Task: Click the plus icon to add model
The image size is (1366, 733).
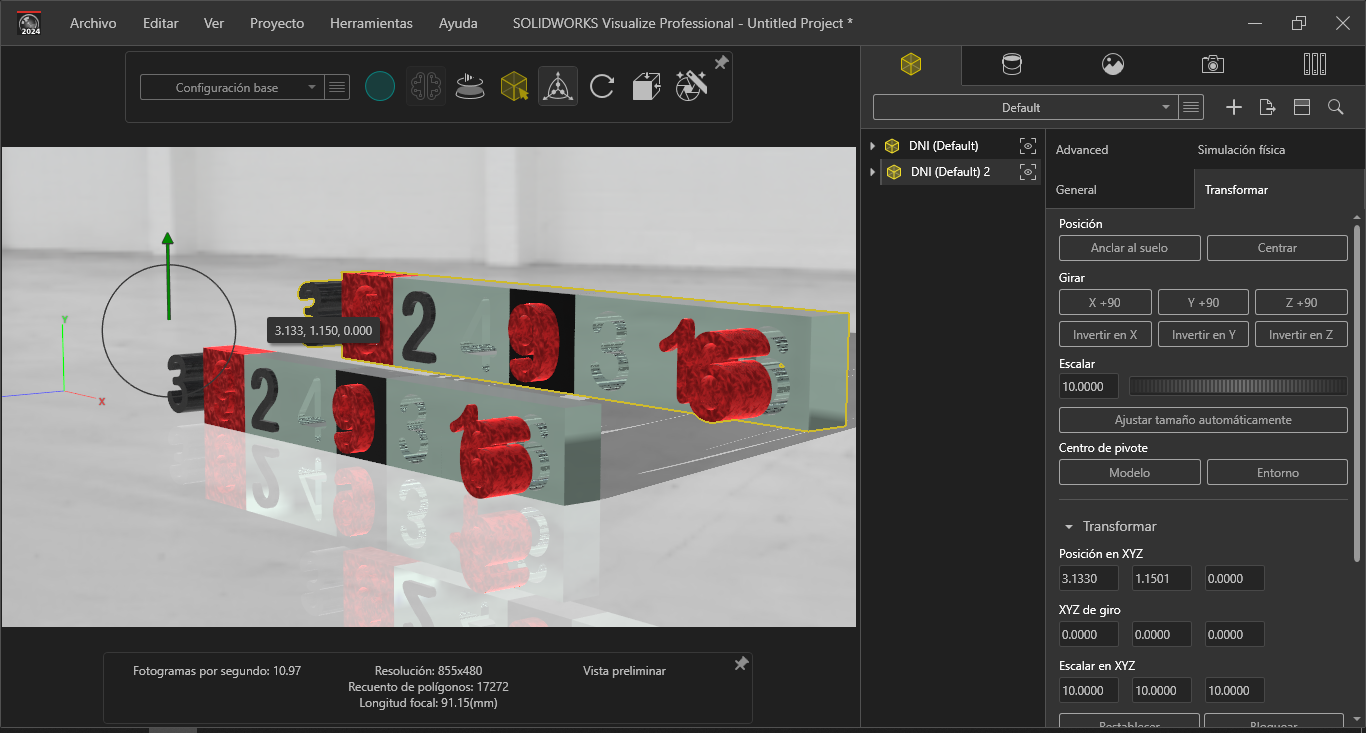Action: 1234,107
